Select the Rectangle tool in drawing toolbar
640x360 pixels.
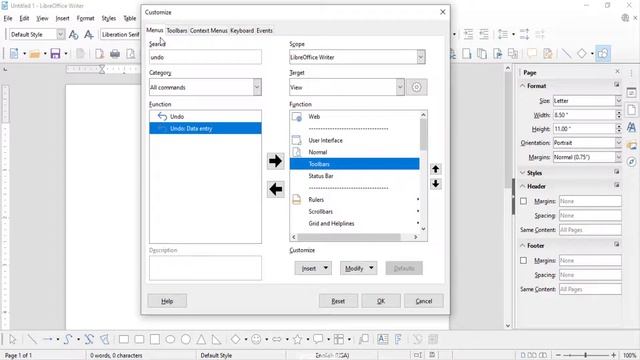pyautogui.click(x=124, y=339)
